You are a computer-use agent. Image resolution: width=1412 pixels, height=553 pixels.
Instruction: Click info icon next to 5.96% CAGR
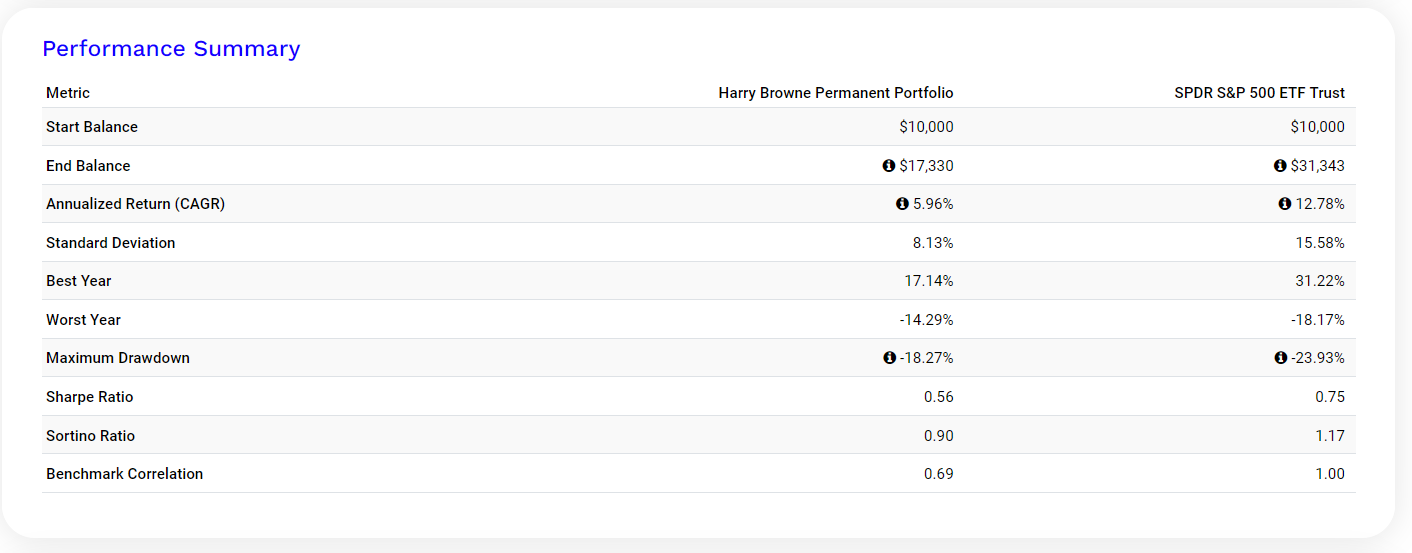903,204
